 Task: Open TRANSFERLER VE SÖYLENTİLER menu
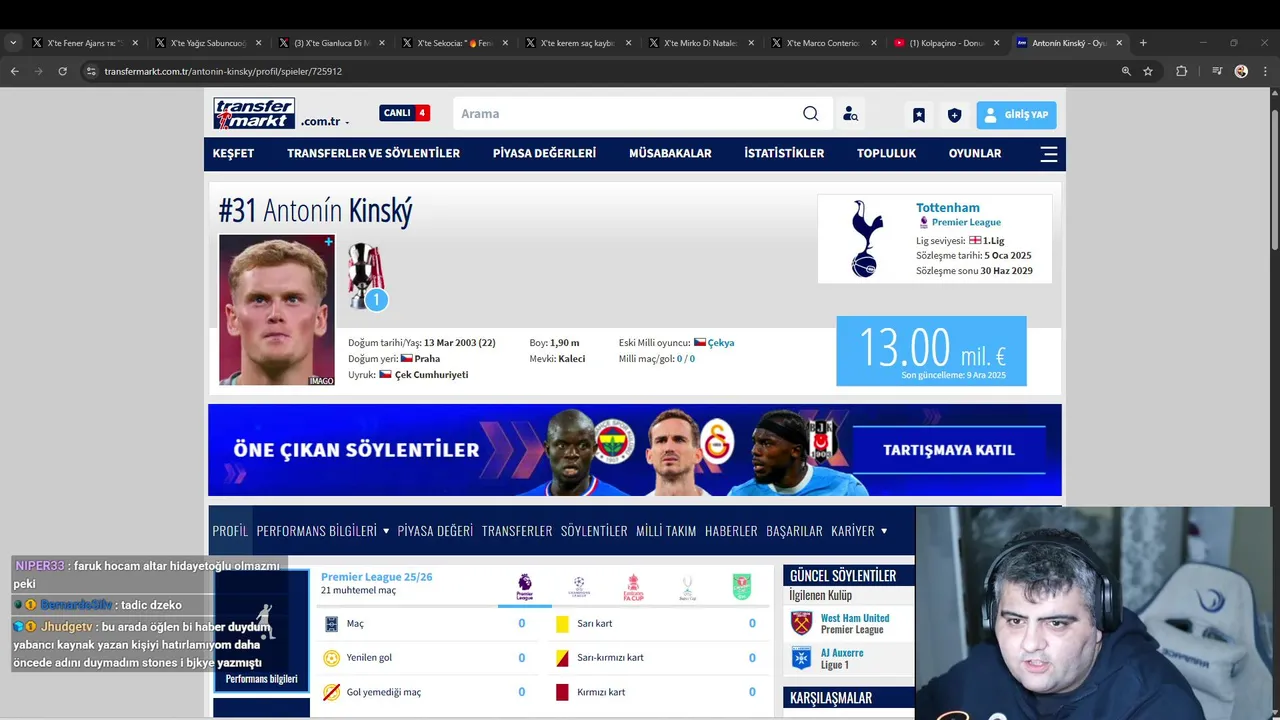373,153
